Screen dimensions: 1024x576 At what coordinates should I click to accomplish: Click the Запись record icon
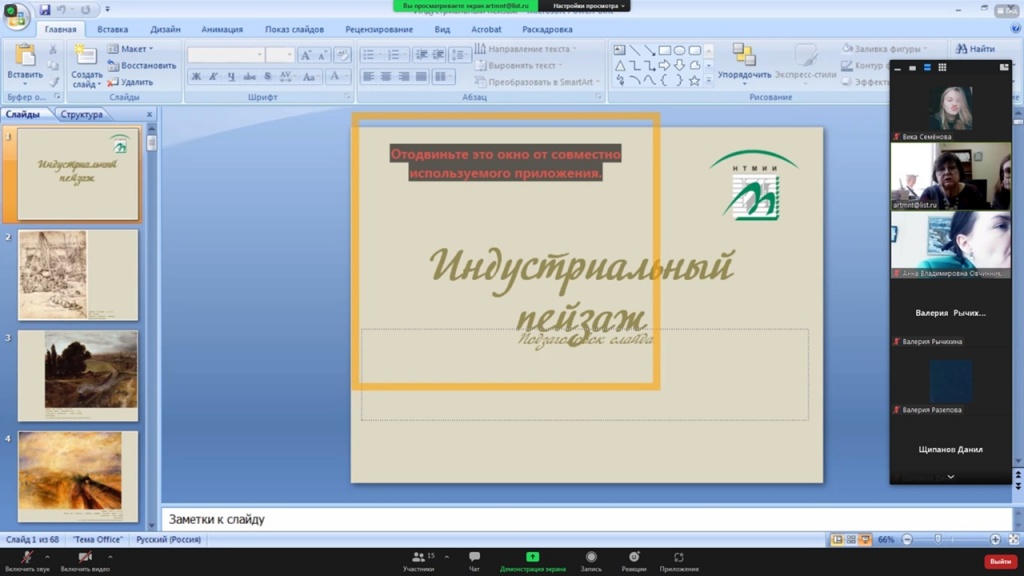[591, 557]
